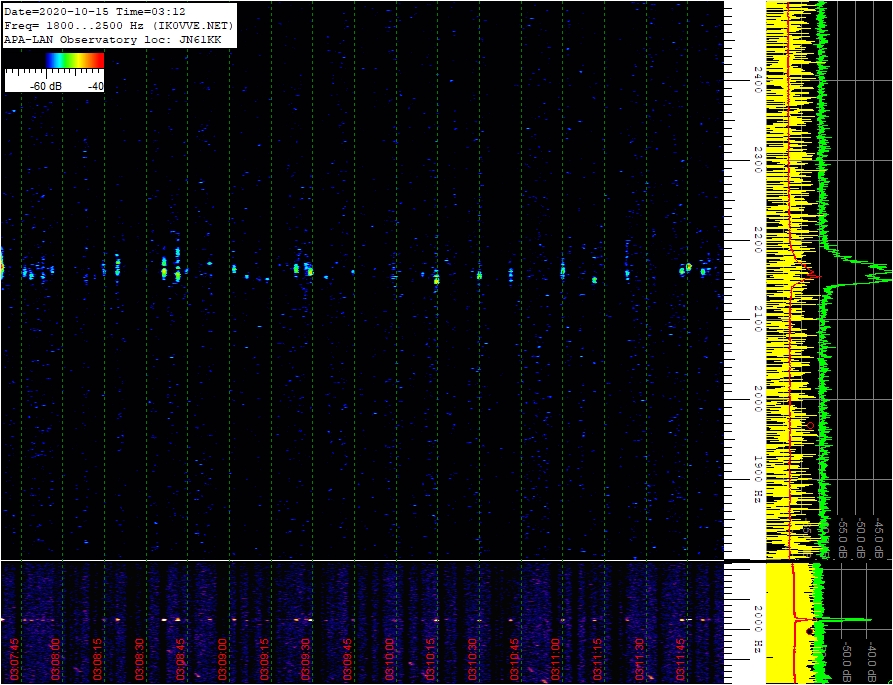Select the 03:10:30 time label

tap(473, 659)
